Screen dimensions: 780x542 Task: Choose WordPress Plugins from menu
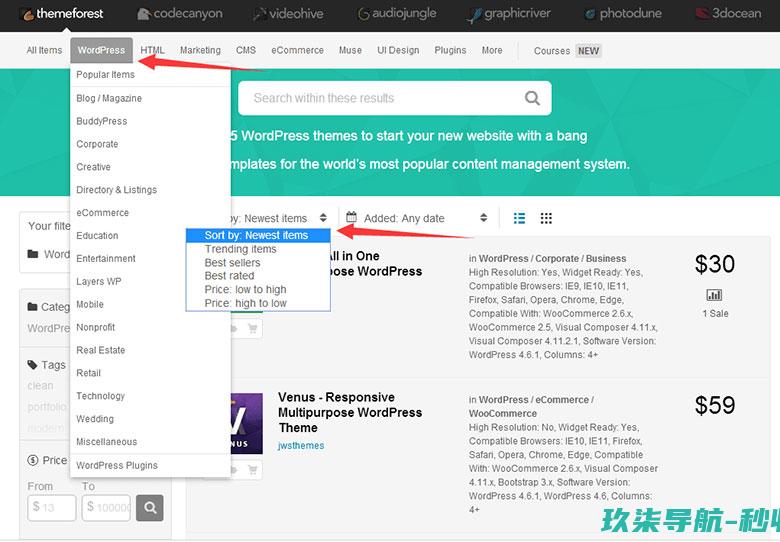click(x=117, y=465)
